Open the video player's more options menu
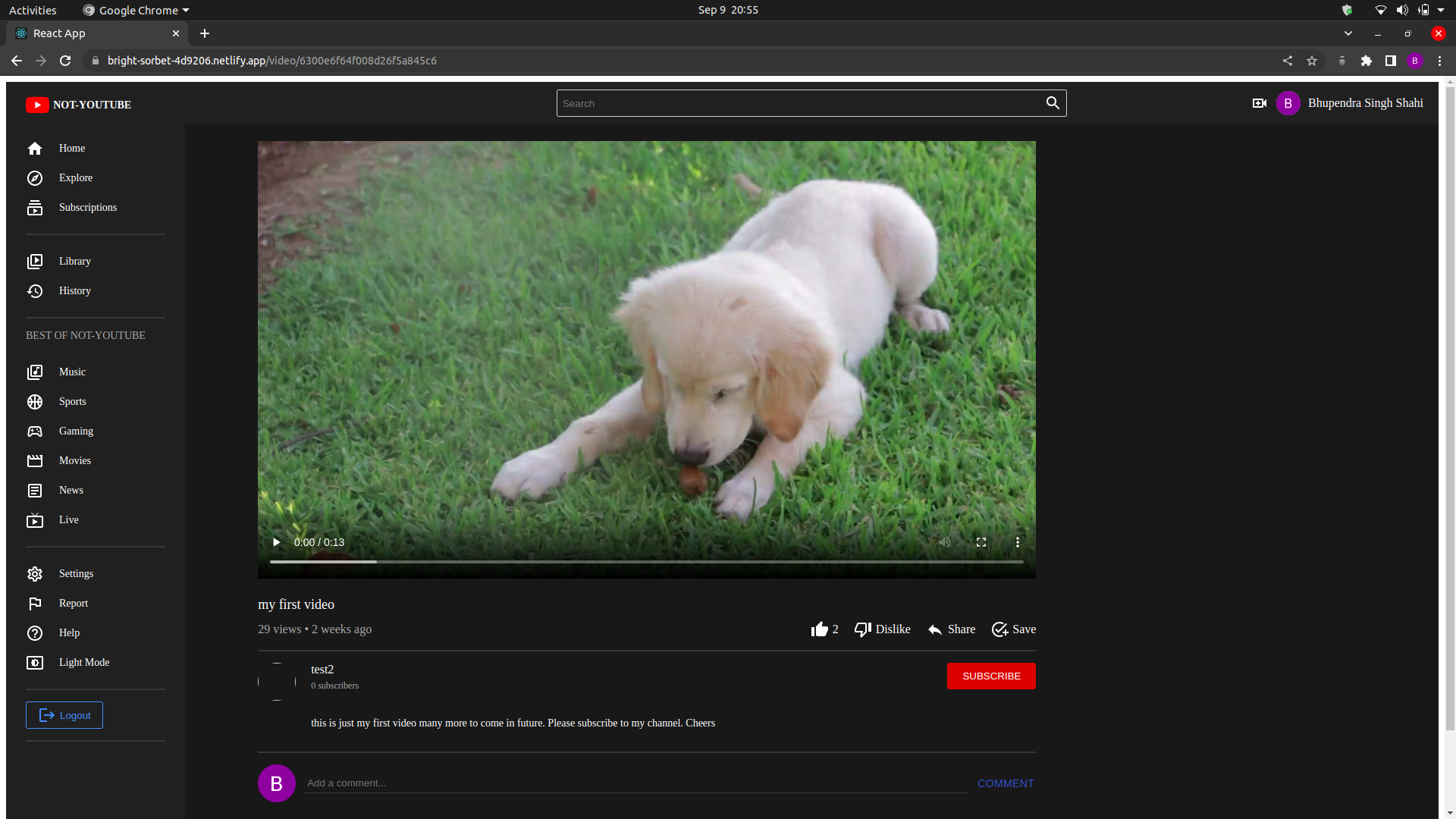The image size is (1456, 819). point(1018,541)
